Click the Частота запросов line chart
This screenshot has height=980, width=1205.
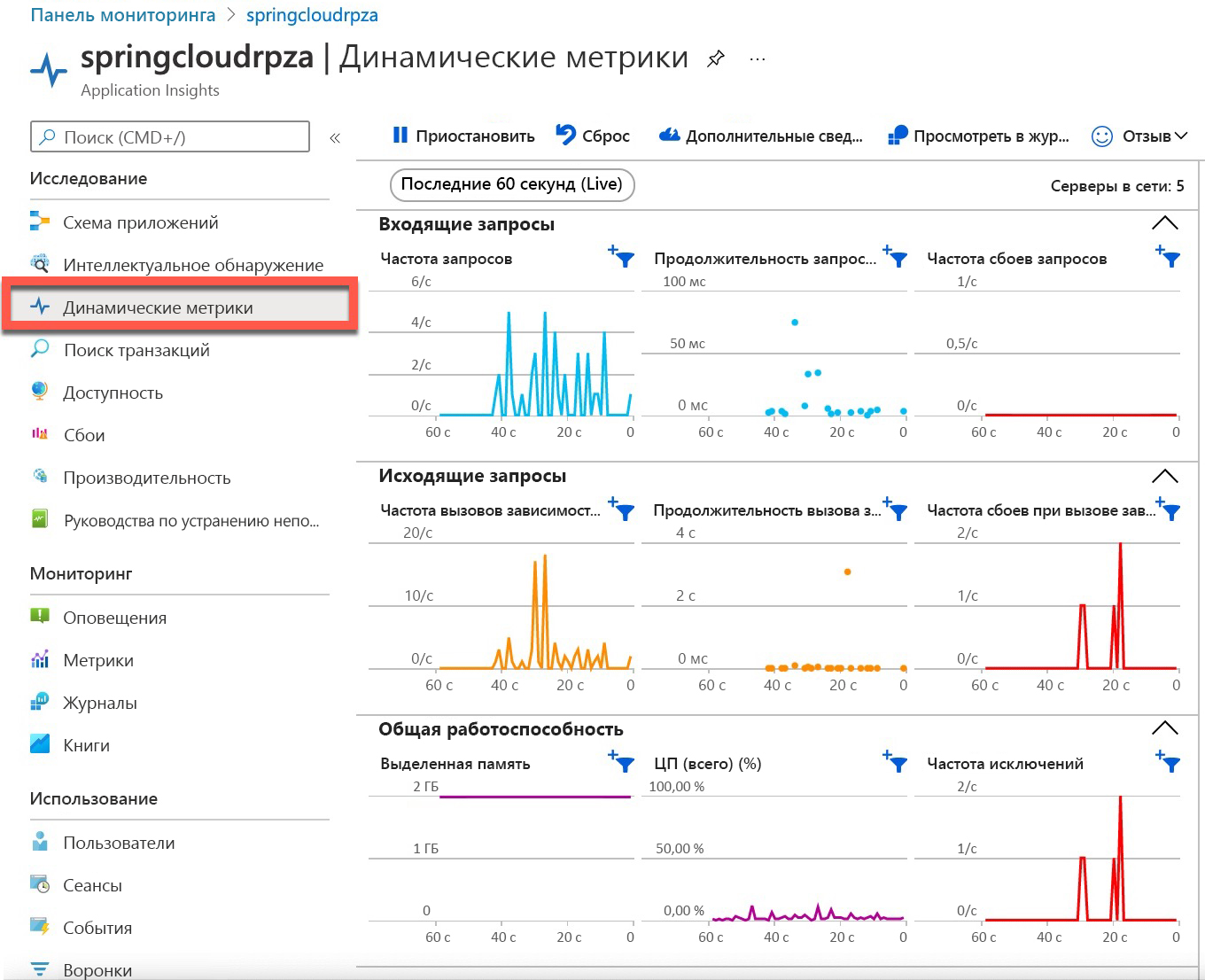pos(535,363)
